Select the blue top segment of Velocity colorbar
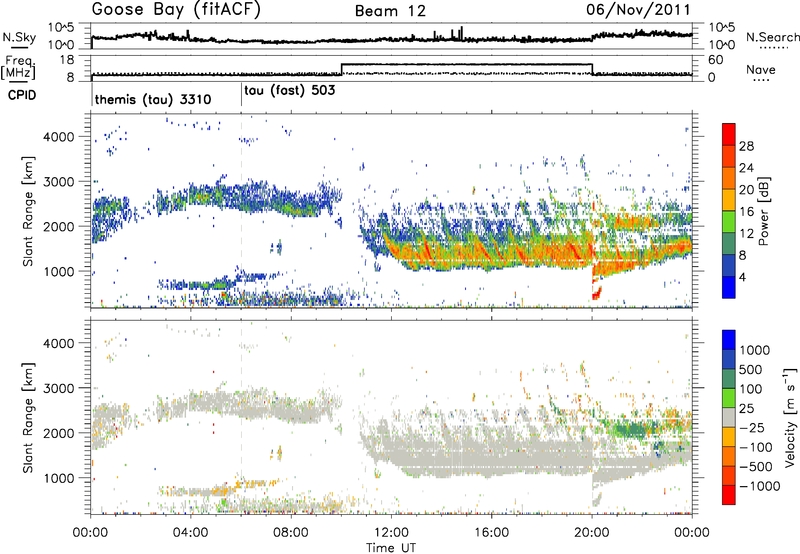Image resolution: width=800 pixels, height=554 pixels. click(x=729, y=340)
